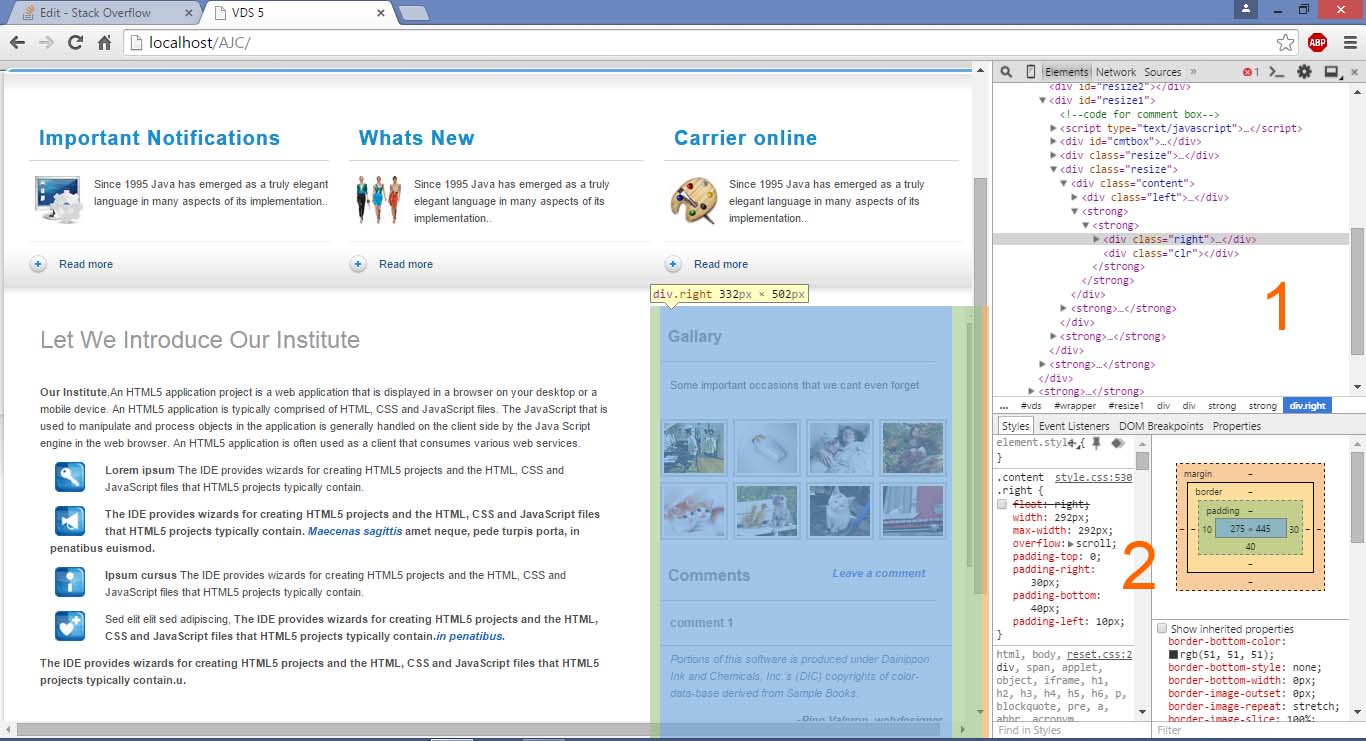Switch to DOM Breakpoints tab
The width and height of the screenshot is (1366, 741).
[1161, 426]
